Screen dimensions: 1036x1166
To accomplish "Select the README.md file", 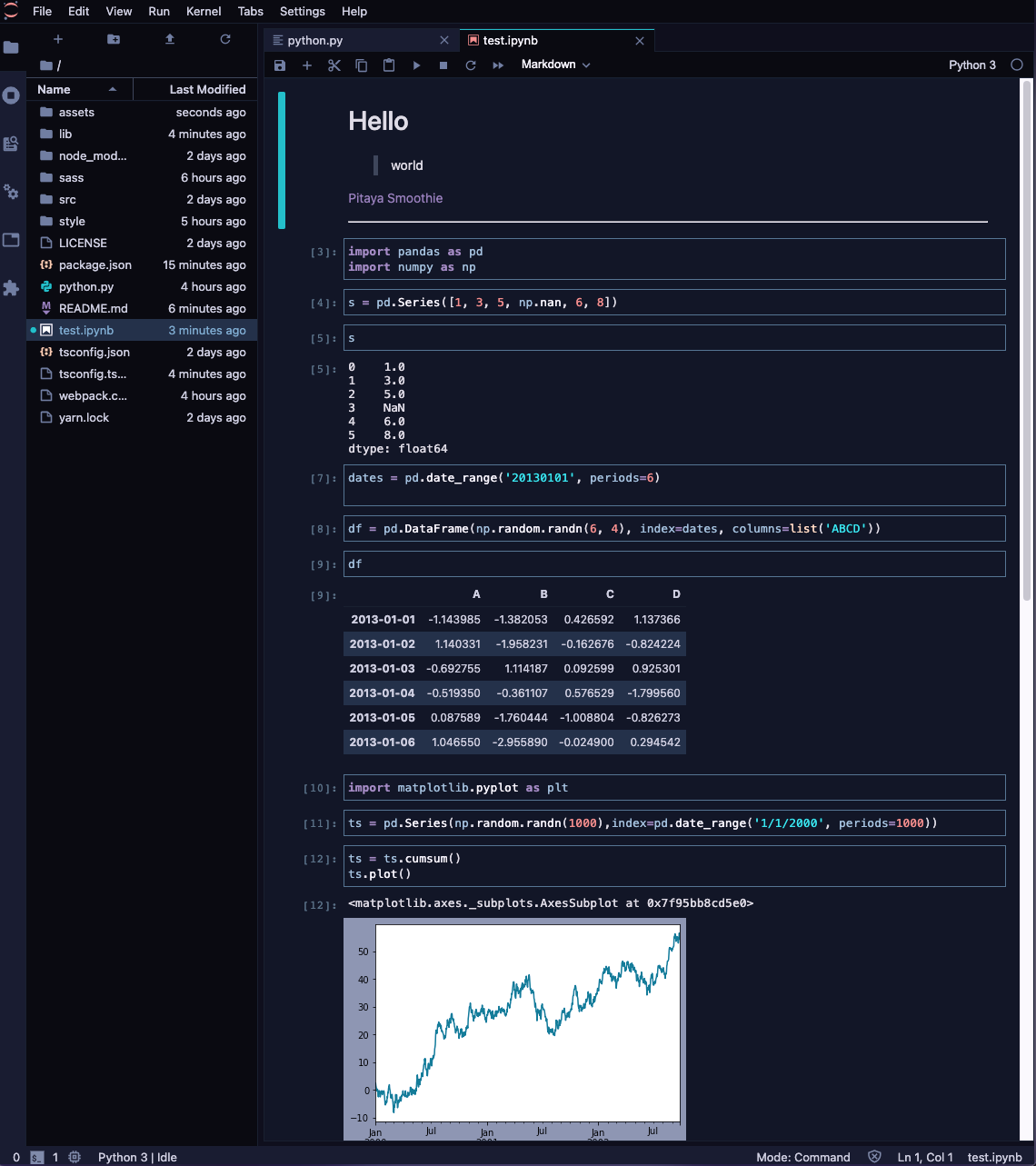I will point(142,308).
